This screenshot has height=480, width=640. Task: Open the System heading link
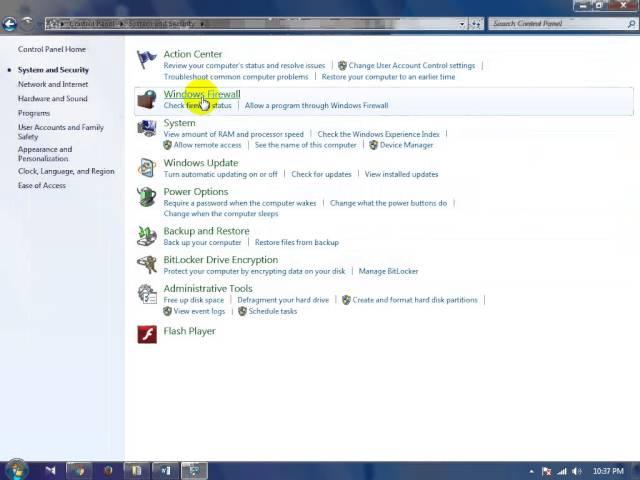[x=179, y=123]
